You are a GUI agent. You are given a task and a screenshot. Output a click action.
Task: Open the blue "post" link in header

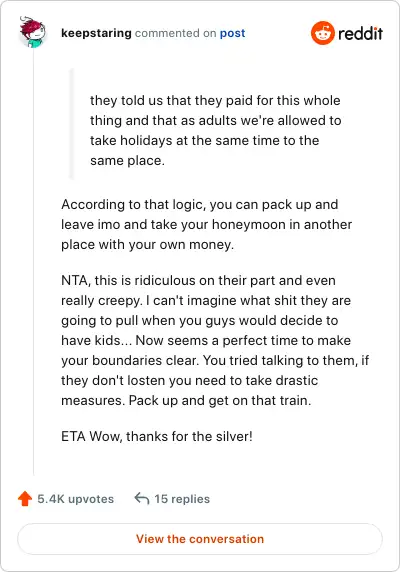coord(232,33)
